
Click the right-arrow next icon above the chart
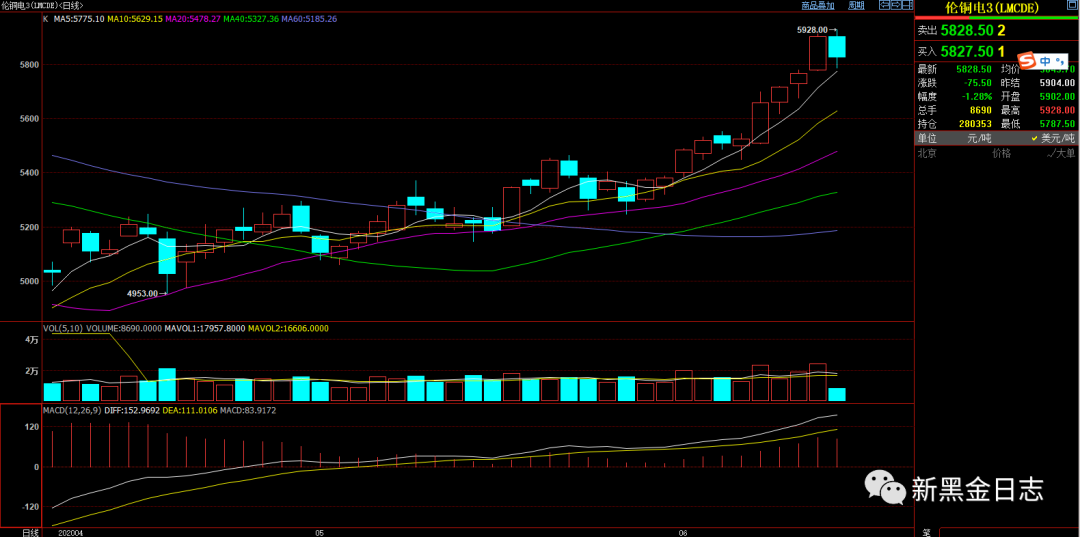[x=896, y=5]
